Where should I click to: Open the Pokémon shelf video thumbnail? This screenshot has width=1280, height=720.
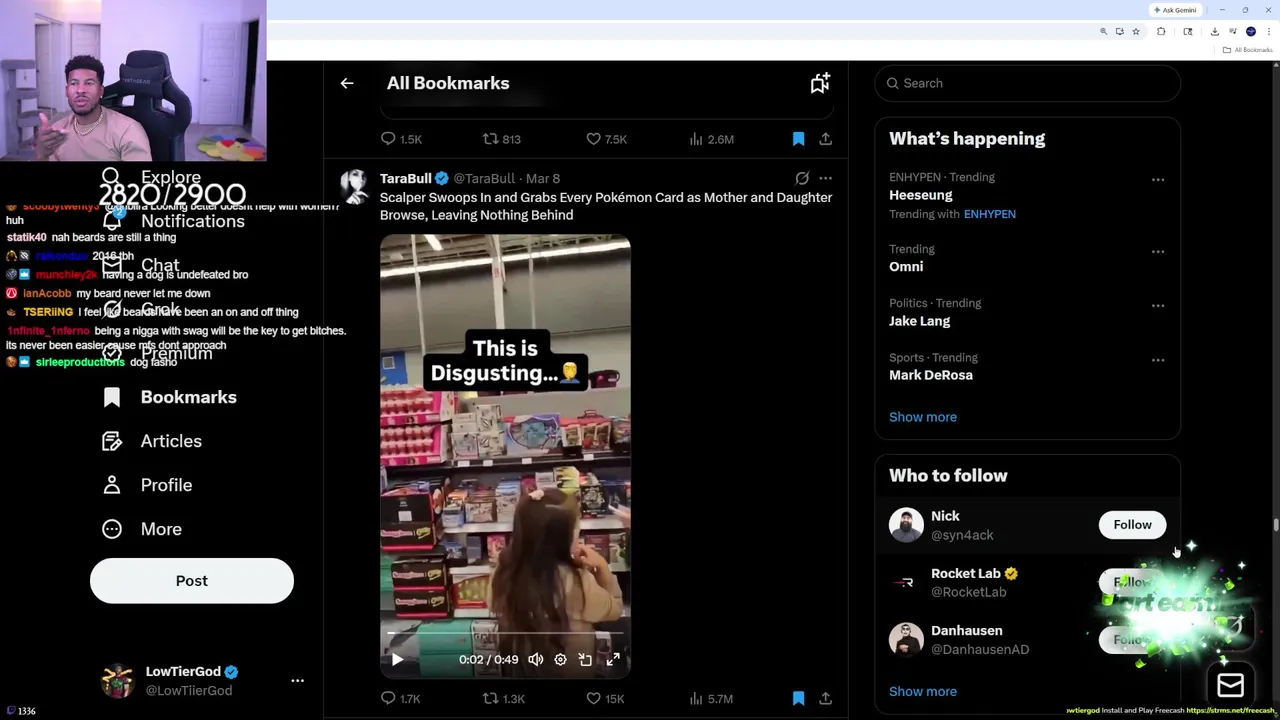click(x=505, y=455)
